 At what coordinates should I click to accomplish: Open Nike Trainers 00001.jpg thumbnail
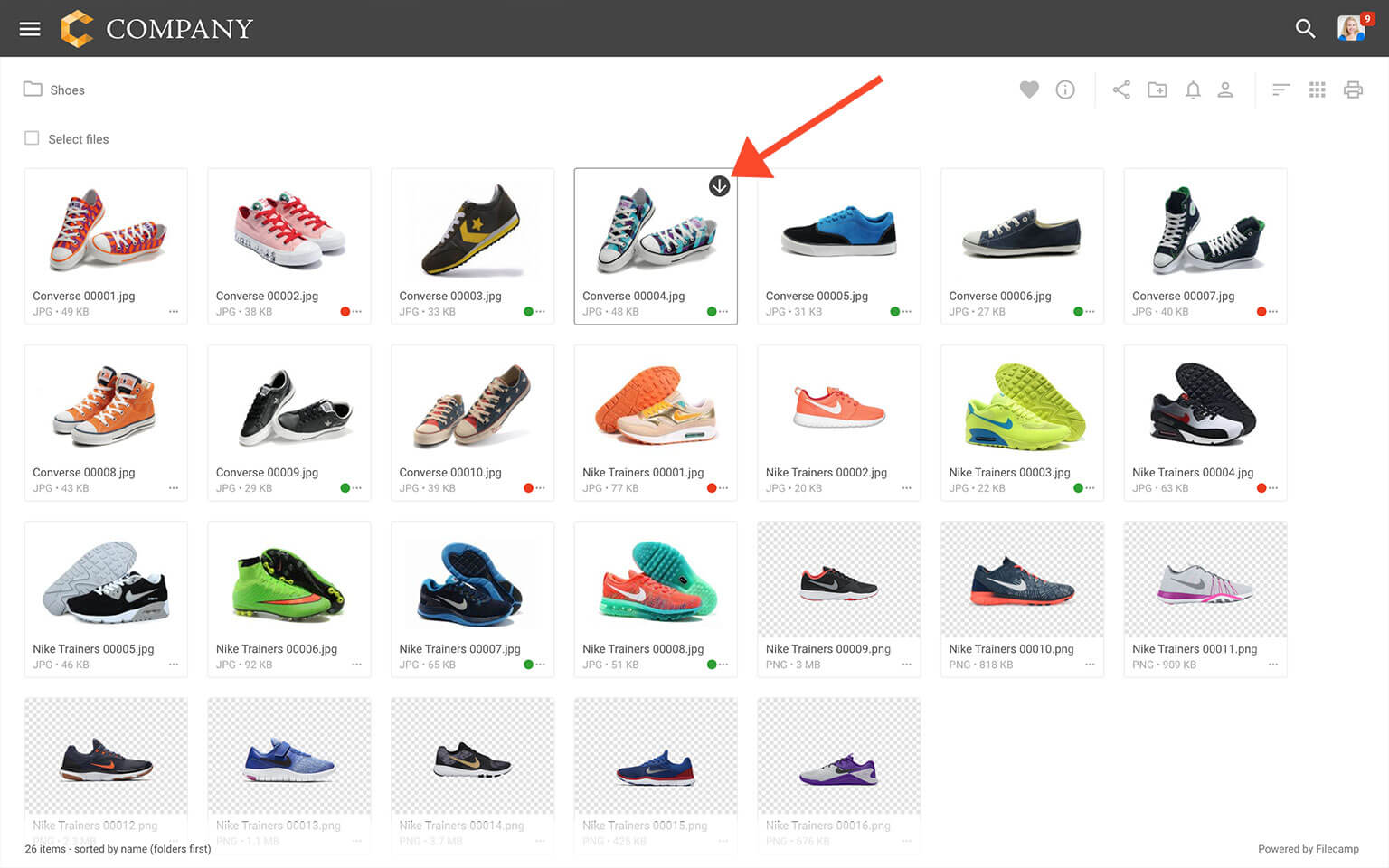point(656,404)
